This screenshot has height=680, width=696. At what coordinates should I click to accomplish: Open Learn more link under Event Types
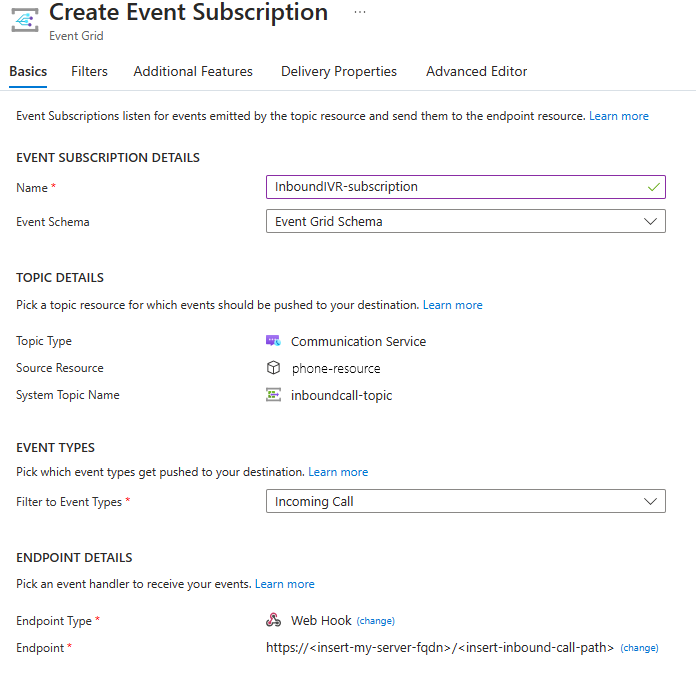point(338,472)
